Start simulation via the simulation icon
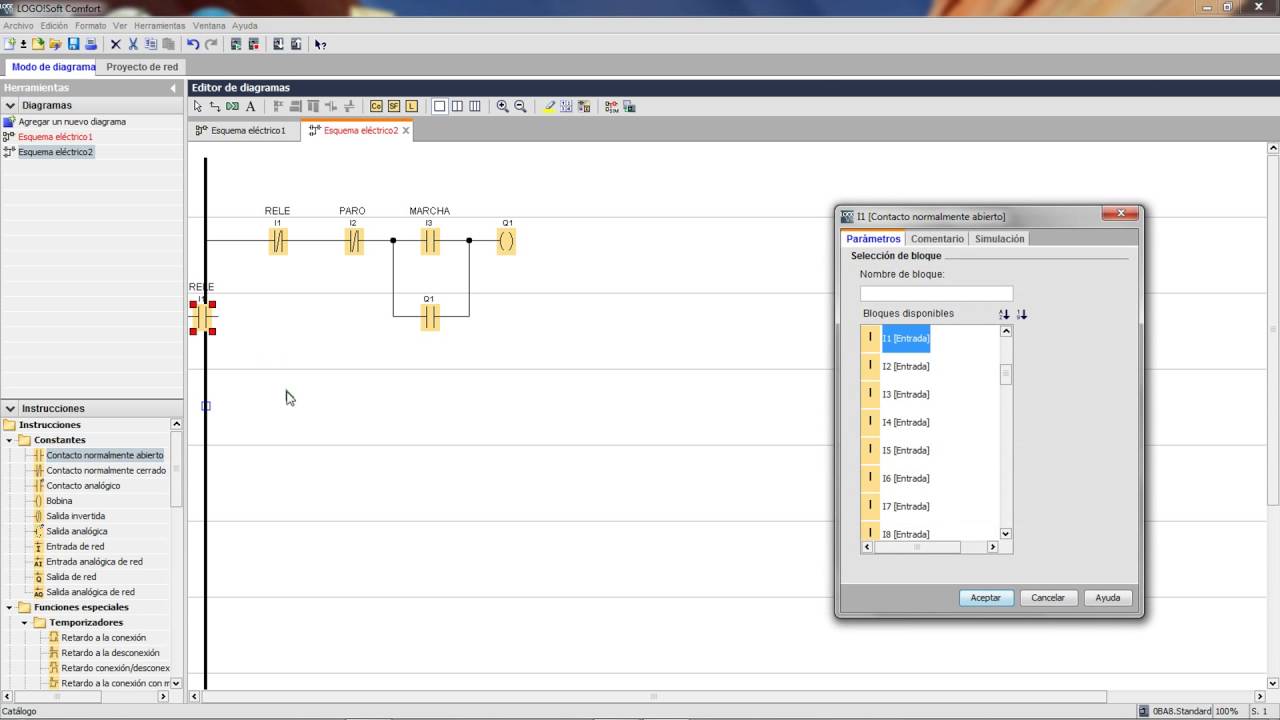The width and height of the screenshot is (1280, 720). coord(610,106)
